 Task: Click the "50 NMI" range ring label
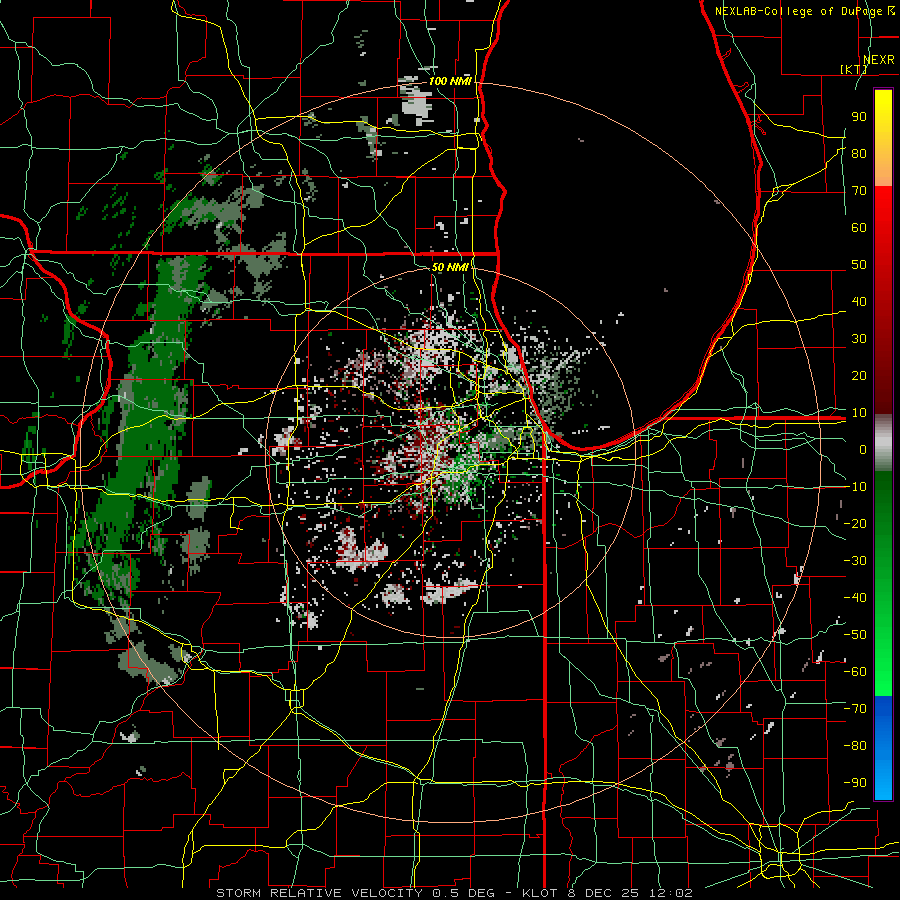[450, 267]
